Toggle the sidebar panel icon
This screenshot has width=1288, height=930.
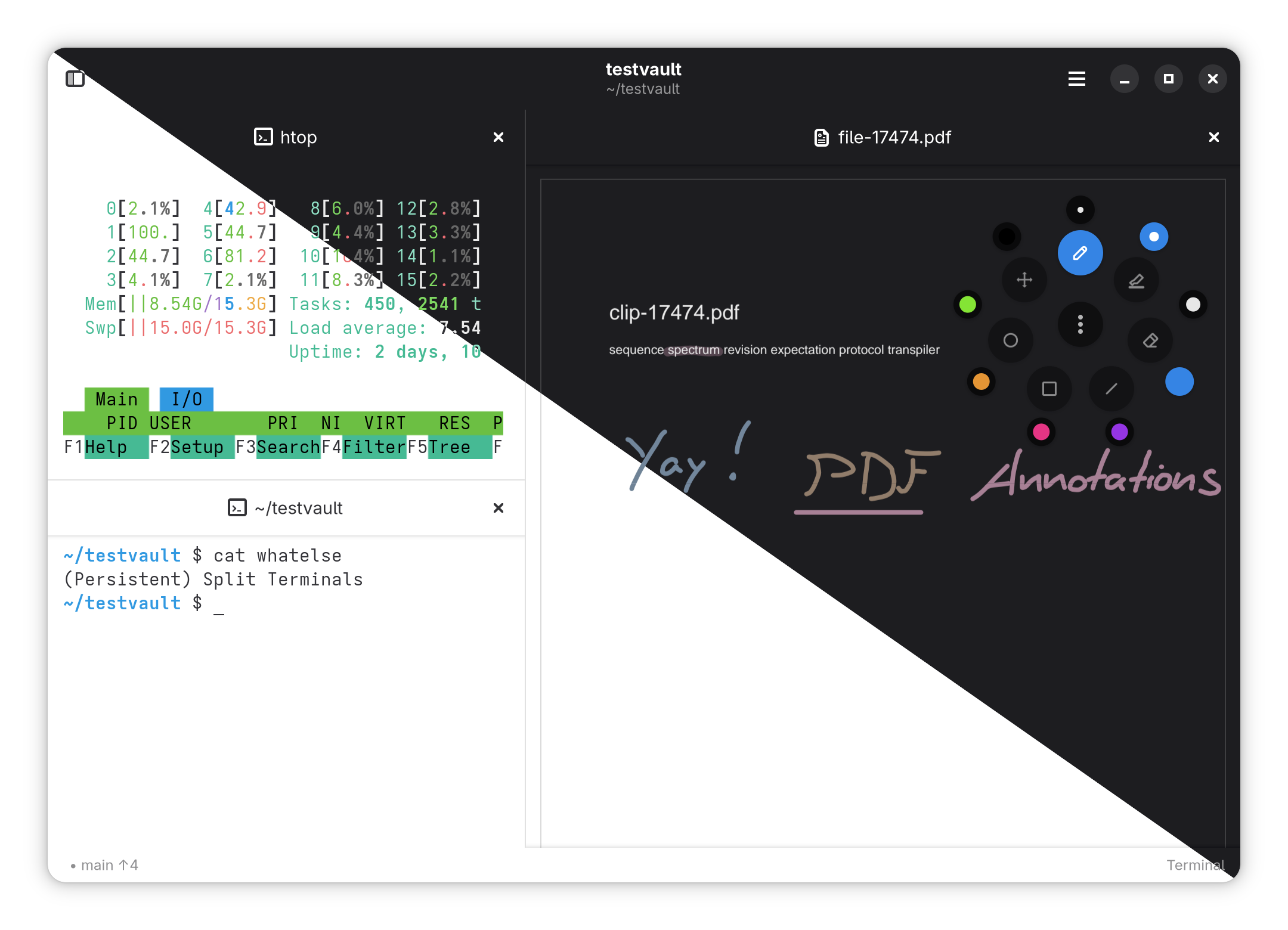pyautogui.click(x=75, y=79)
